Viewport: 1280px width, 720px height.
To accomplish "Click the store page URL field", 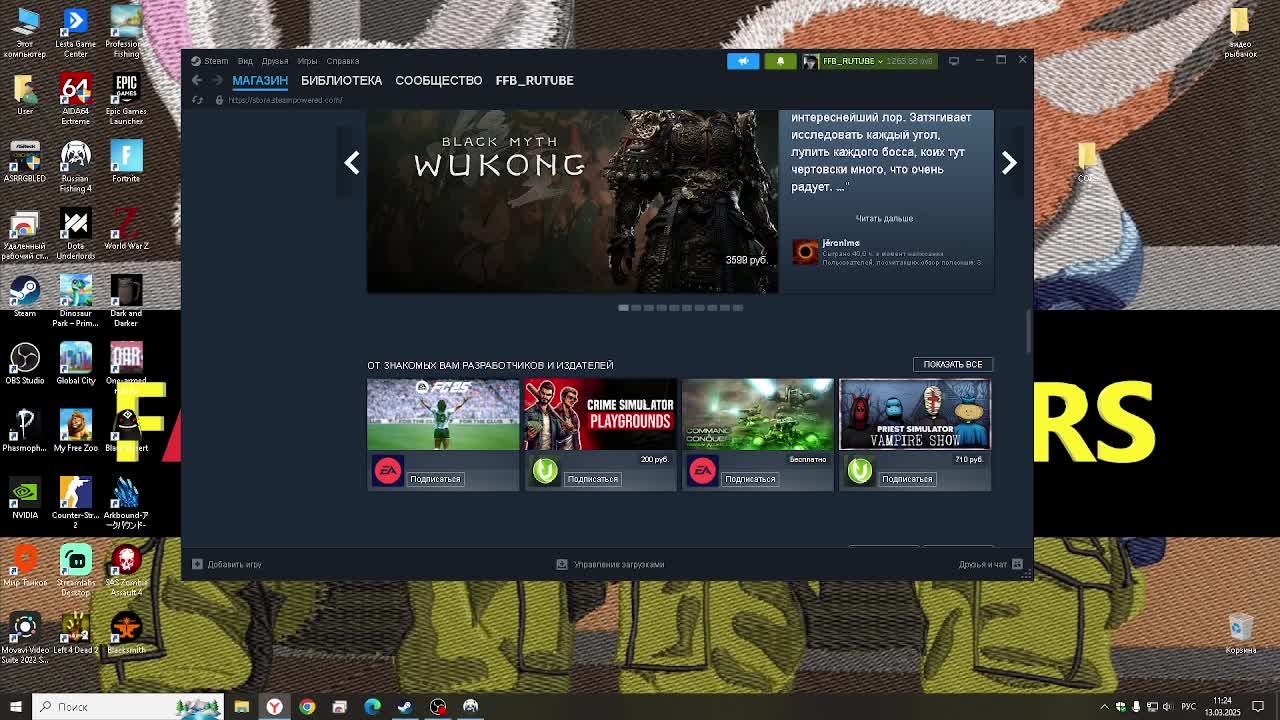I will [286, 100].
